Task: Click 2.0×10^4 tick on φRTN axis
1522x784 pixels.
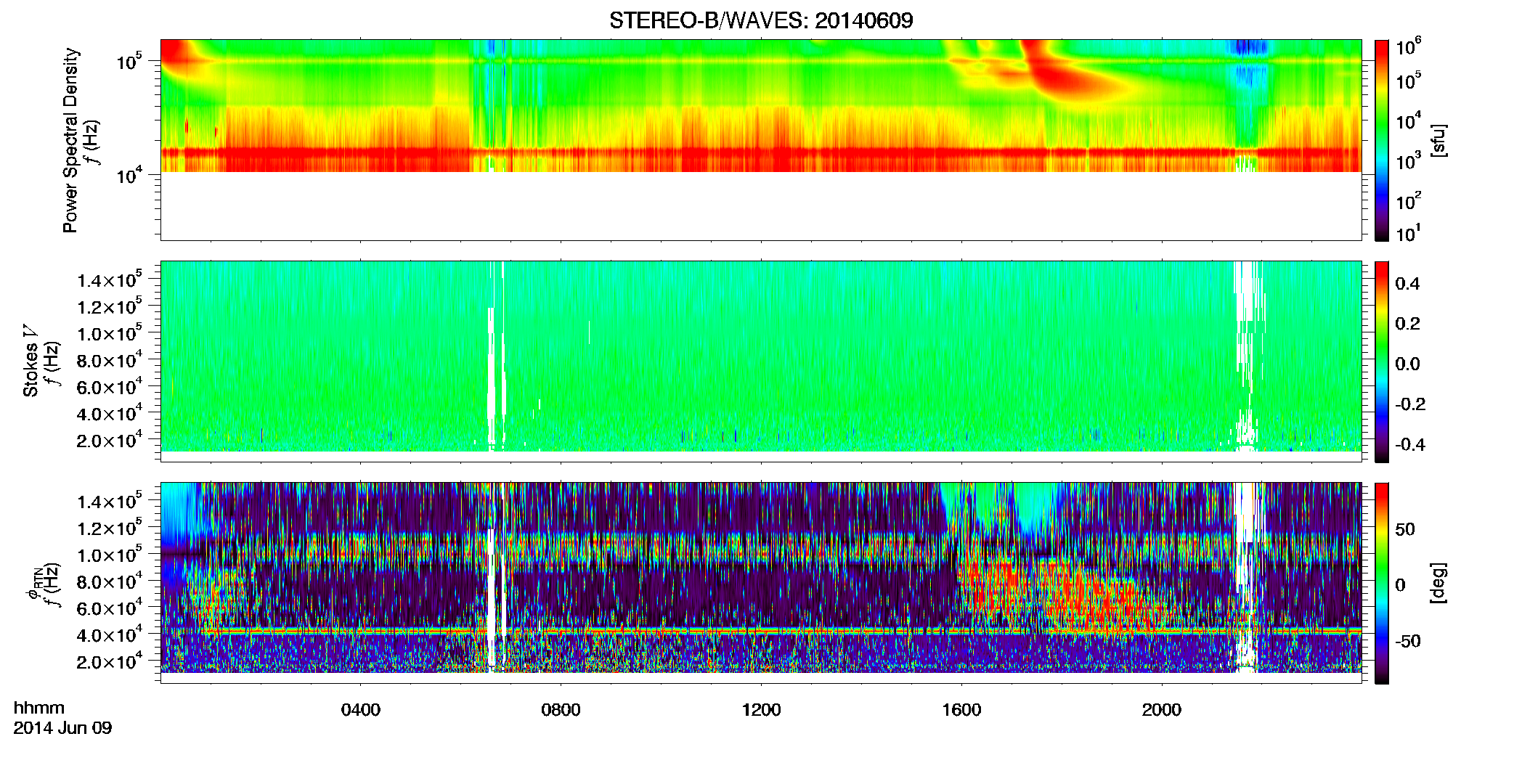Action: pos(109,662)
